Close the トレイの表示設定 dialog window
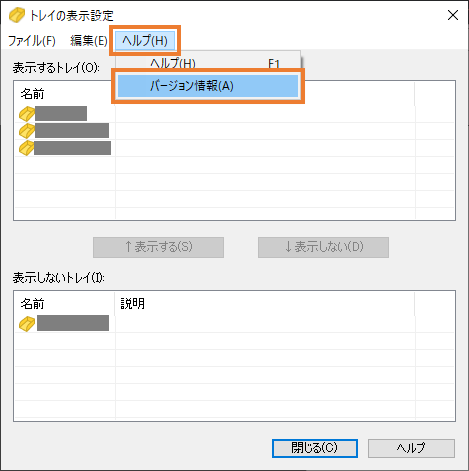Screen dimensions: 469x471 click(453, 15)
